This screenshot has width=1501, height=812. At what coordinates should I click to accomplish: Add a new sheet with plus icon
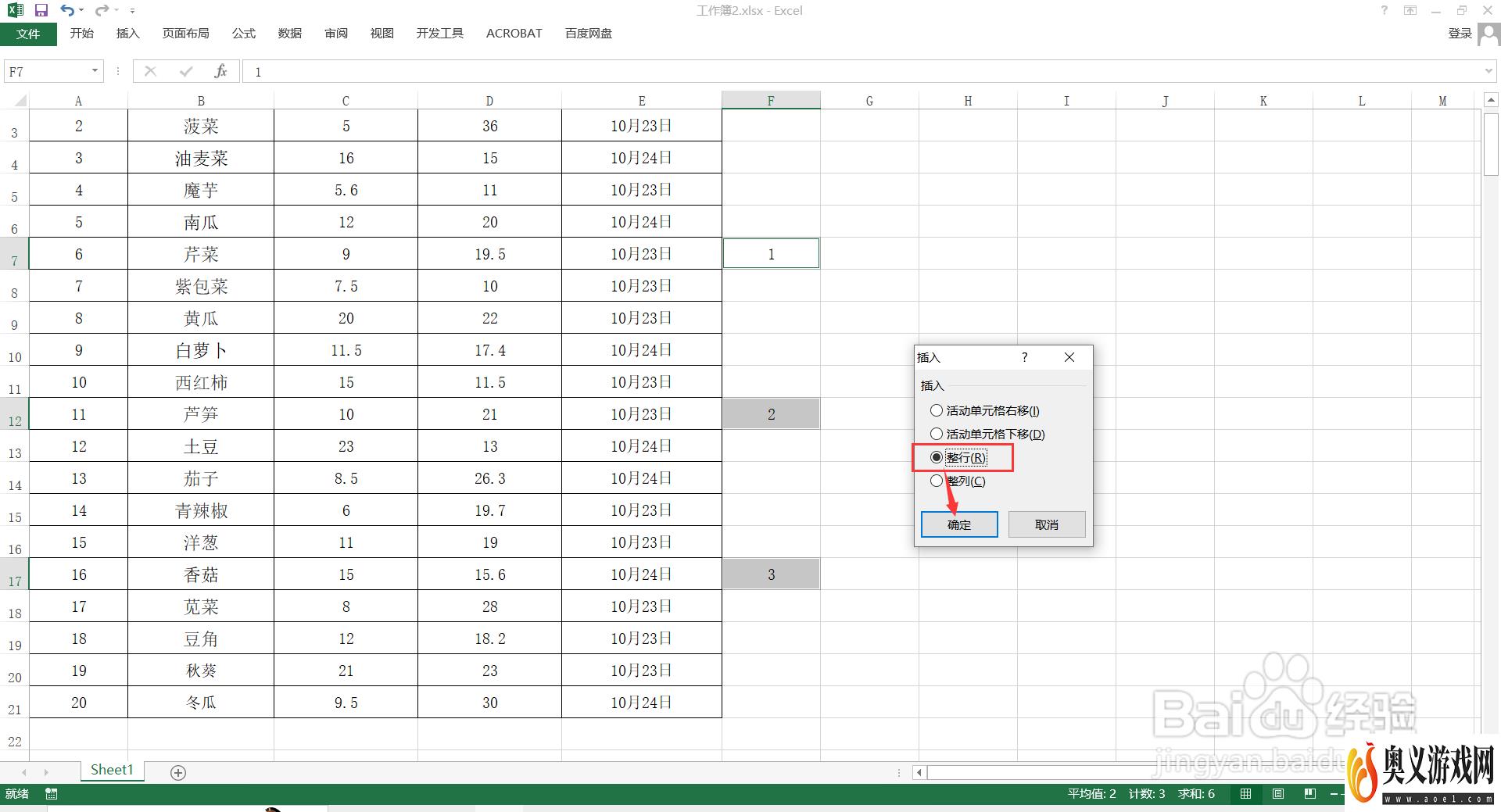click(178, 772)
